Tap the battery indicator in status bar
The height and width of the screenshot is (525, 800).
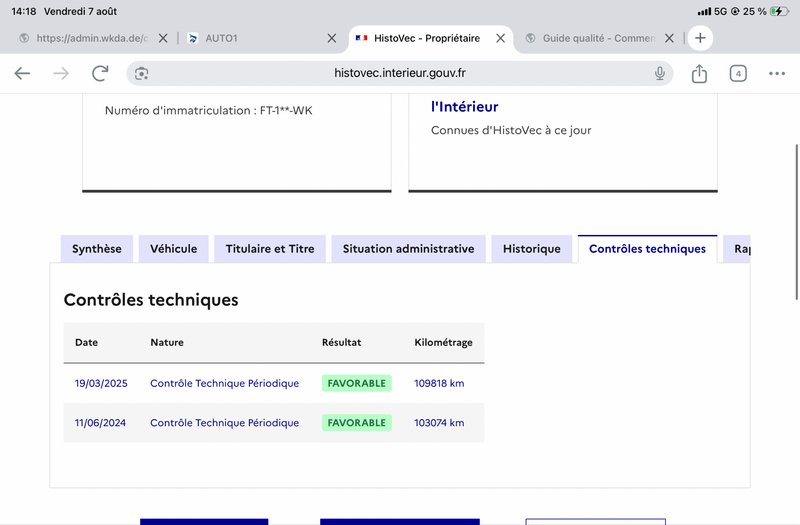(779, 11)
